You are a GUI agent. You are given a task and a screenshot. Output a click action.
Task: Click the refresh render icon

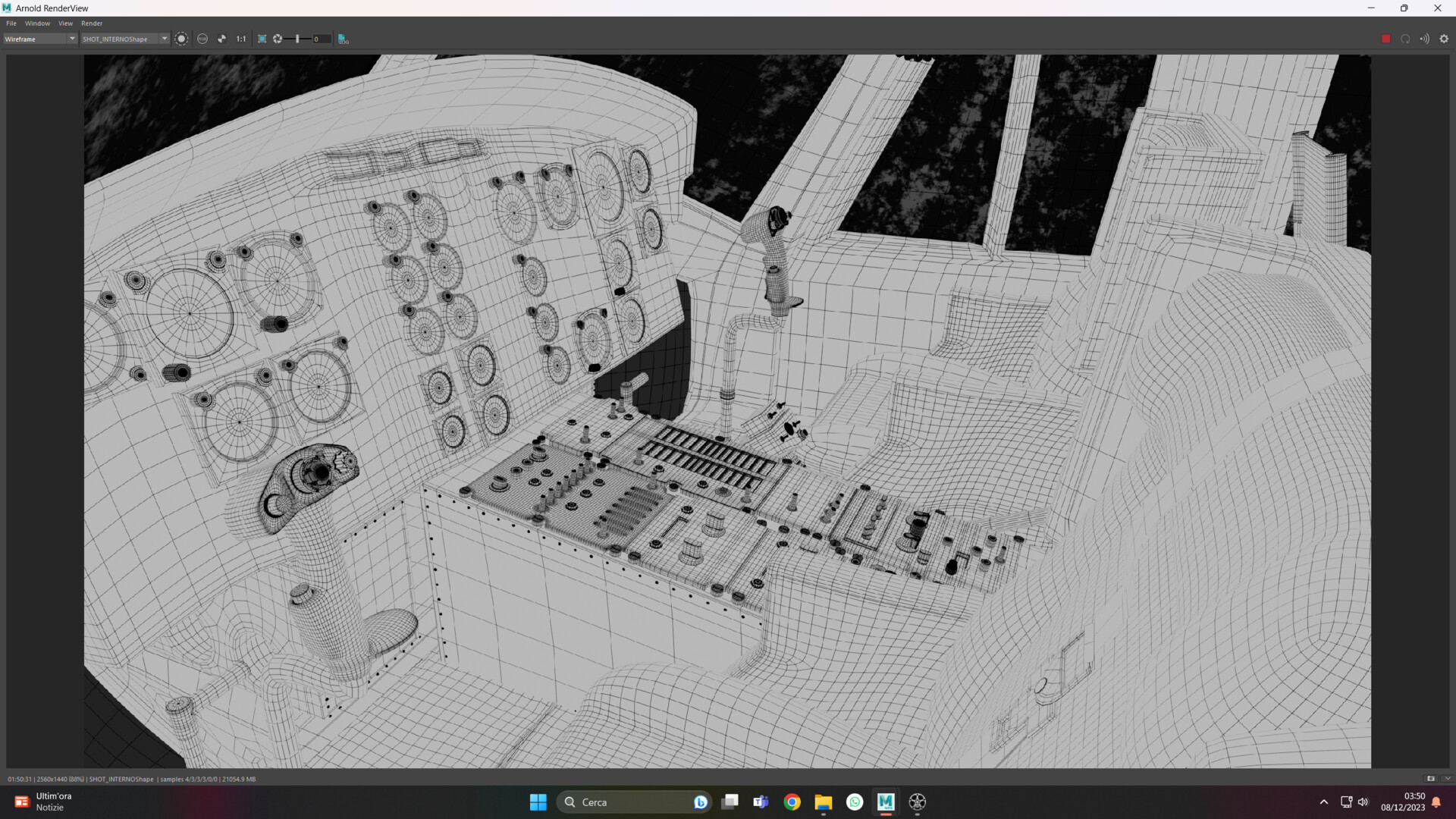tap(1405, 39)
